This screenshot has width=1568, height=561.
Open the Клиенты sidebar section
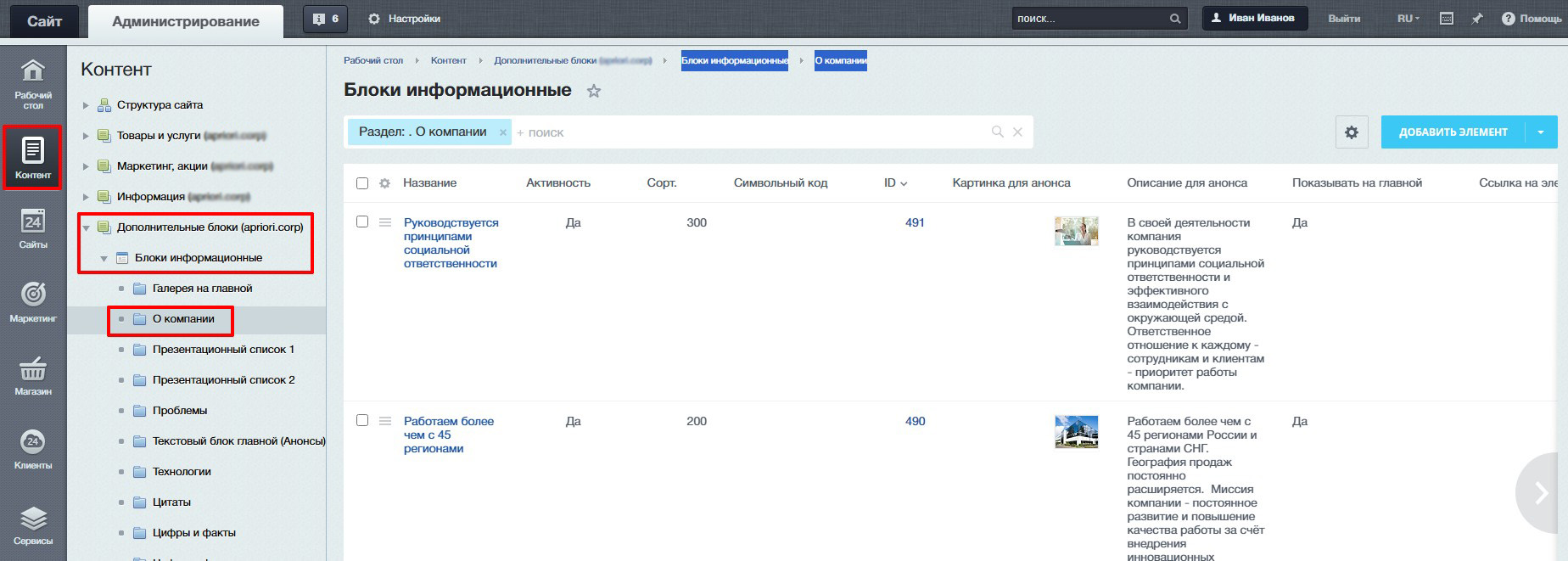click(33, 449)
